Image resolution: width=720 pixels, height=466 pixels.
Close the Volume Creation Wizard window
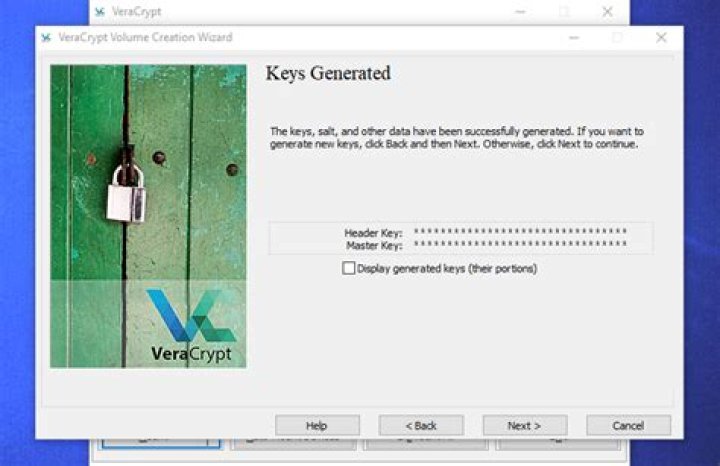coord(661,37)
